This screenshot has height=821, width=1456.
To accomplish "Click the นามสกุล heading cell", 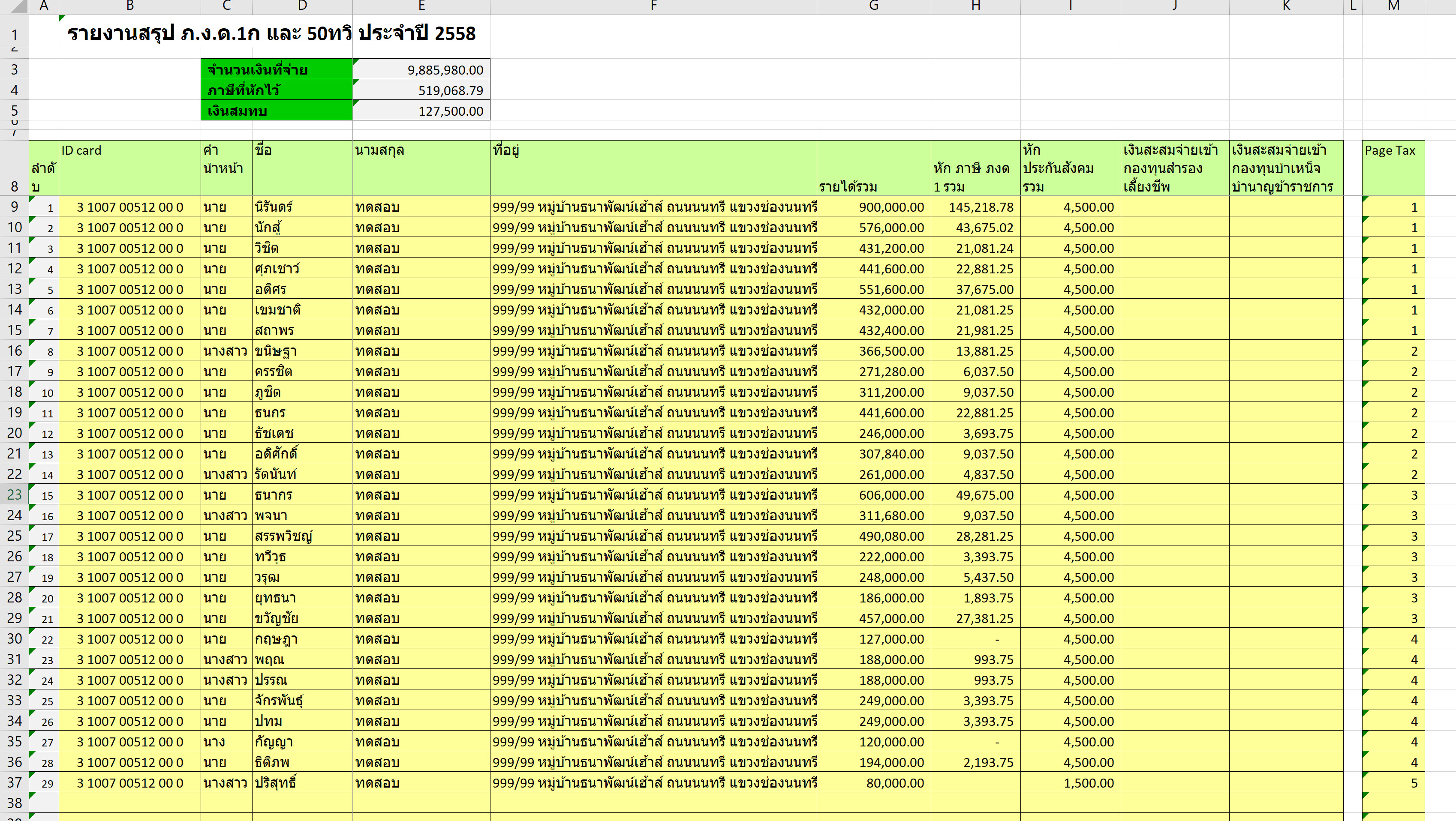I will [x=421, y=168].
